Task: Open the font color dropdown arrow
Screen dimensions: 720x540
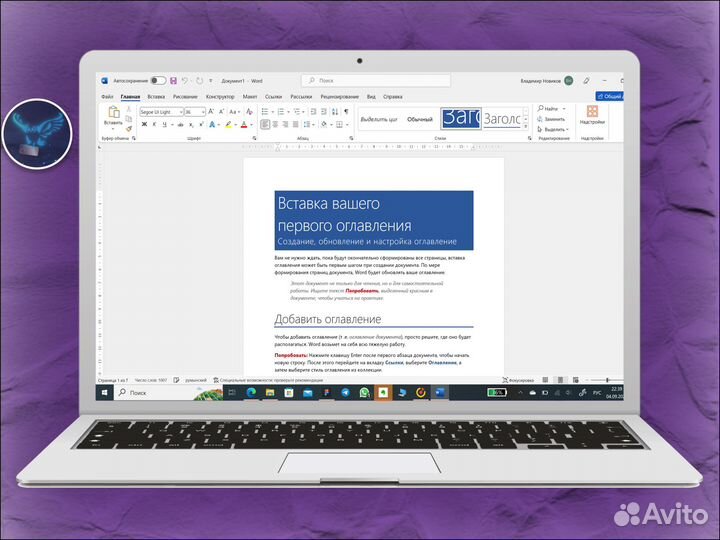Action: pyautogui.click(x=252, y=125)
